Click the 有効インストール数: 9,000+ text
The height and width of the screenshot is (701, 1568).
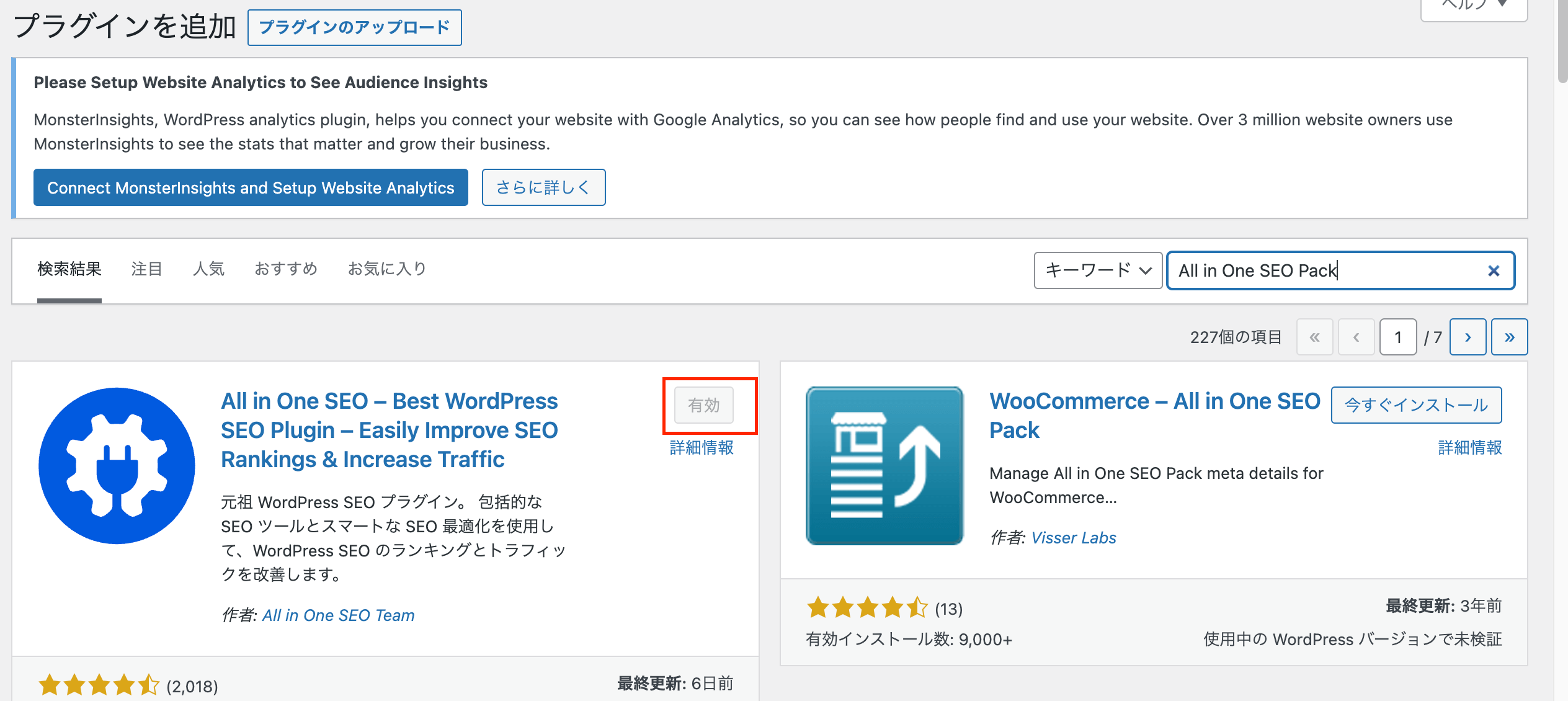point(909,639)
